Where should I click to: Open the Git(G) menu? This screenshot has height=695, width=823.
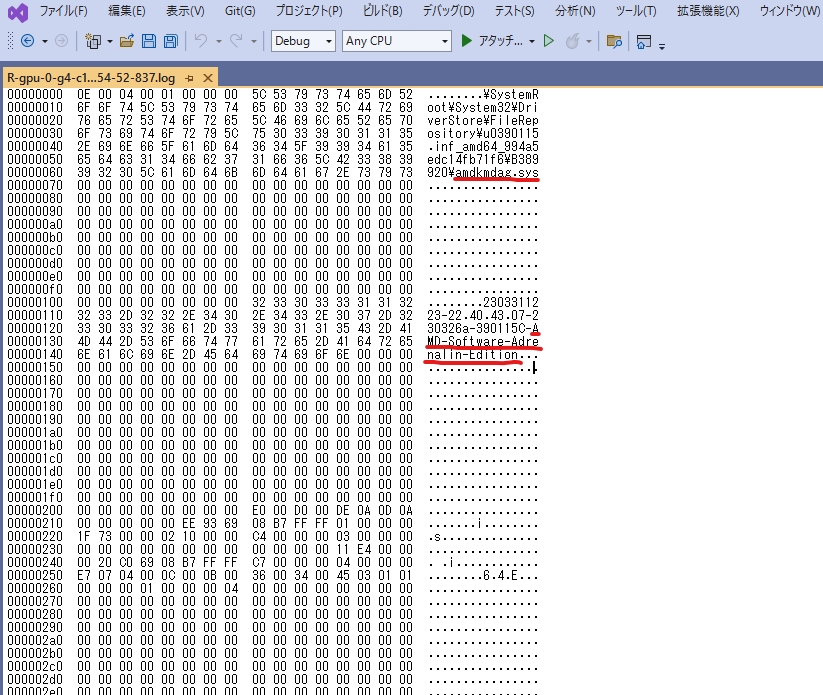(240, 11)
